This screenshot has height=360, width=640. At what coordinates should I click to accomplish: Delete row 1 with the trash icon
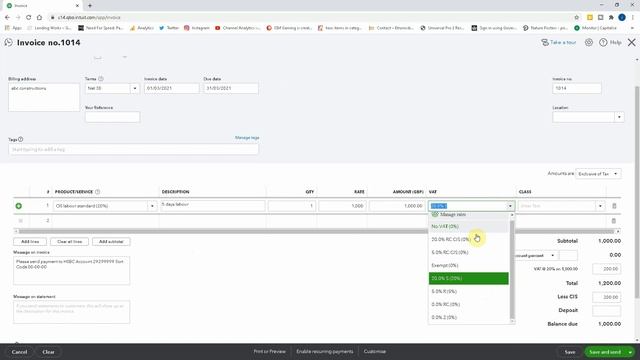point(614,206)
